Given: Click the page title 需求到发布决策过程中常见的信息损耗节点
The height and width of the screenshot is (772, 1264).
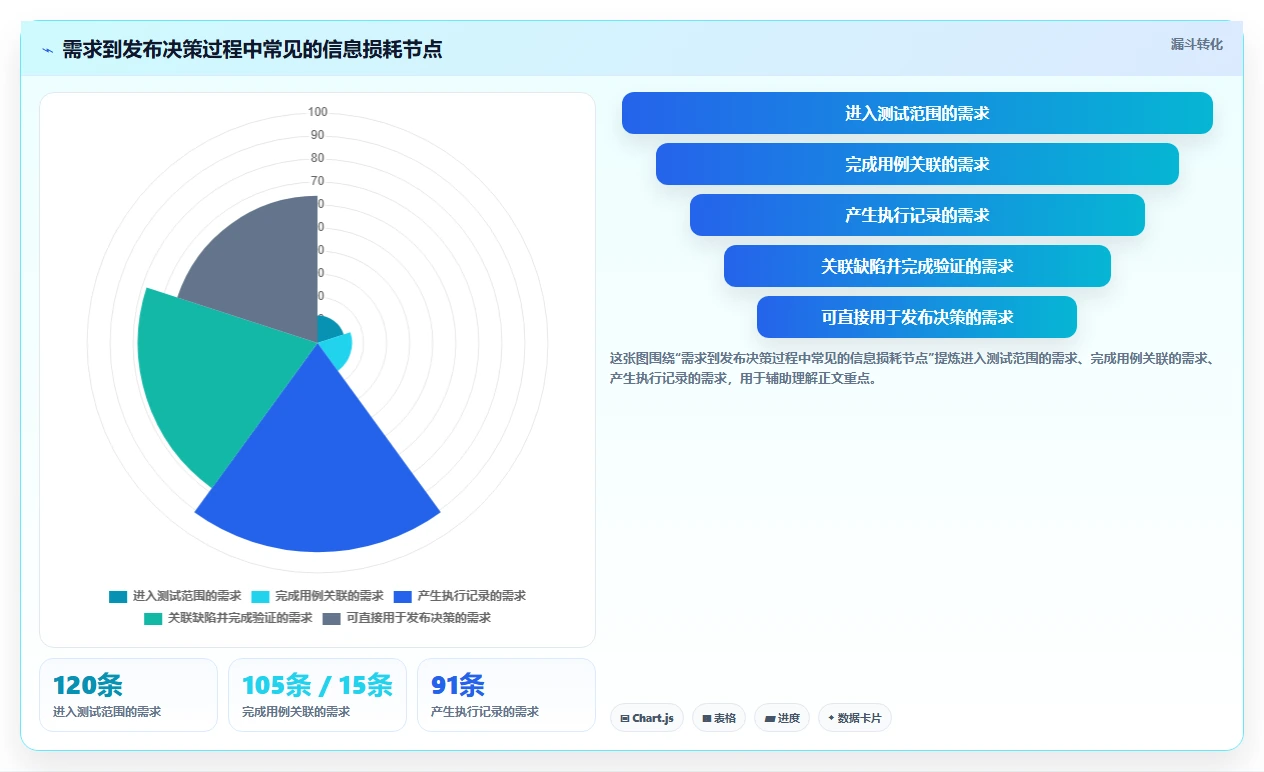Looking at the screenshot, I should pos(252,50).
